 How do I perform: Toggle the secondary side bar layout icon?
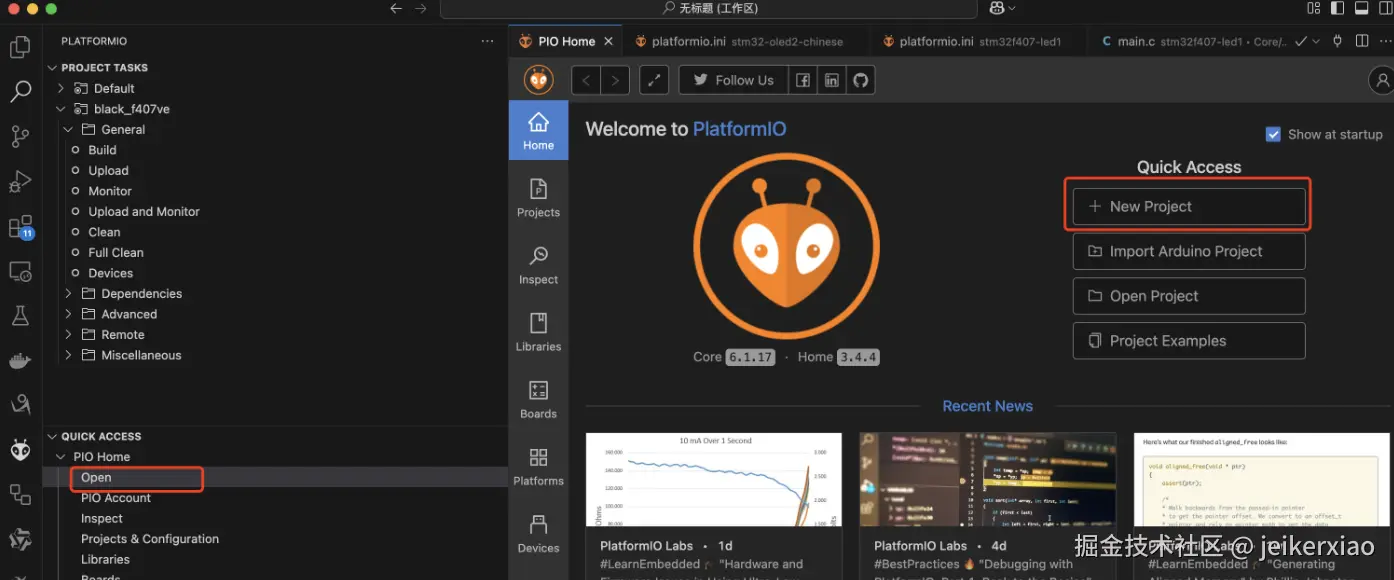point(1384,8)
